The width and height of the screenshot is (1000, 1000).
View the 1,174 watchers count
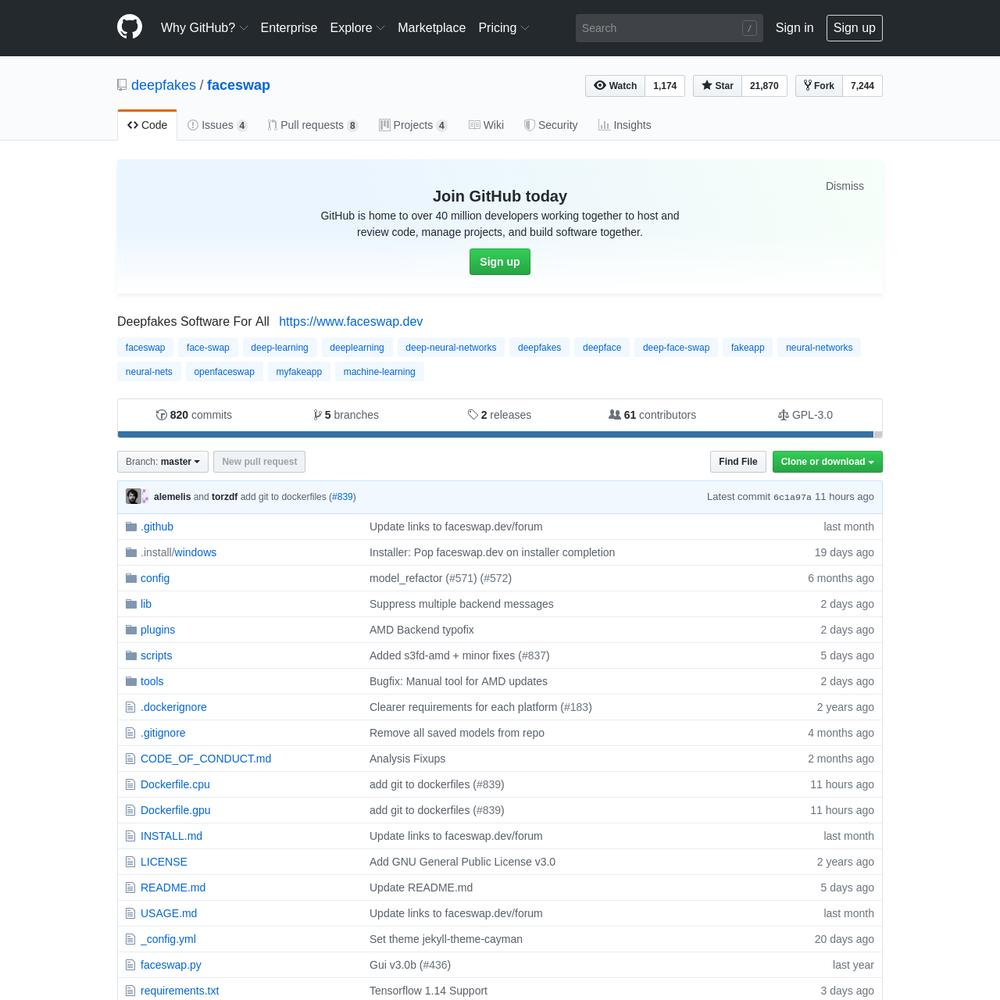(x=665, y=85)
